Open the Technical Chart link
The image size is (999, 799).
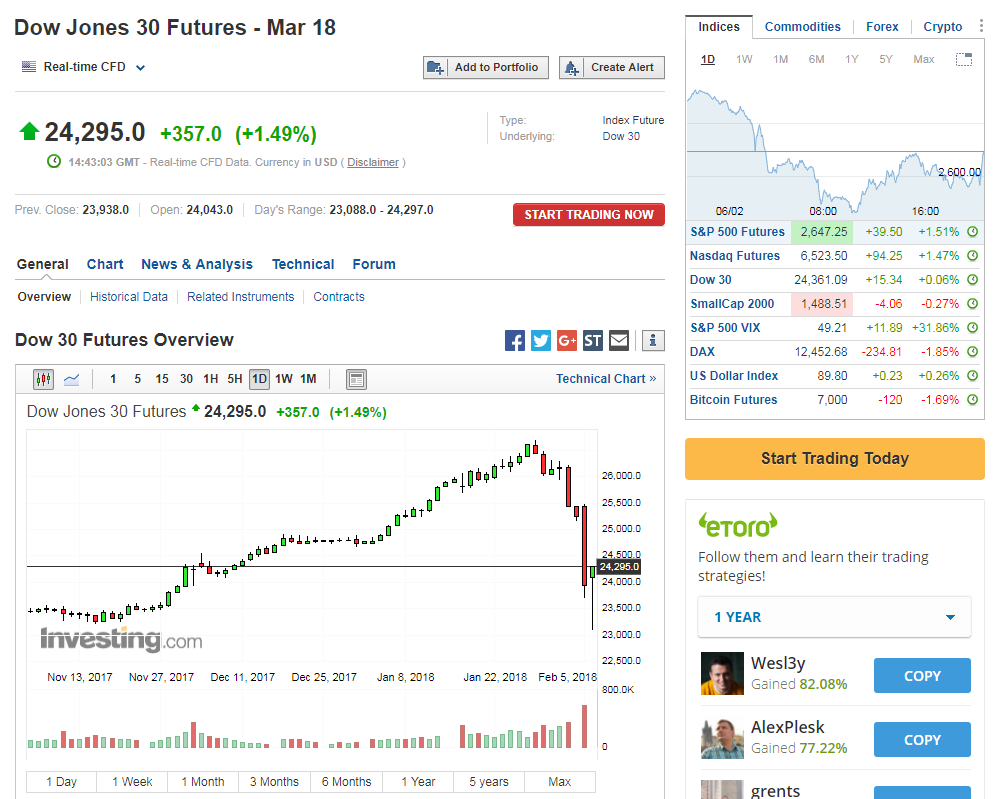[x=606, y=379]
